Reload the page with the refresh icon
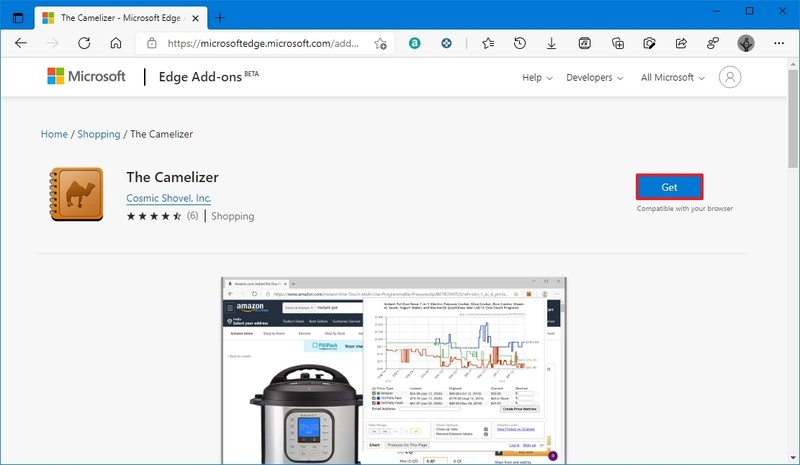800x465 pixels. (84, 43)
